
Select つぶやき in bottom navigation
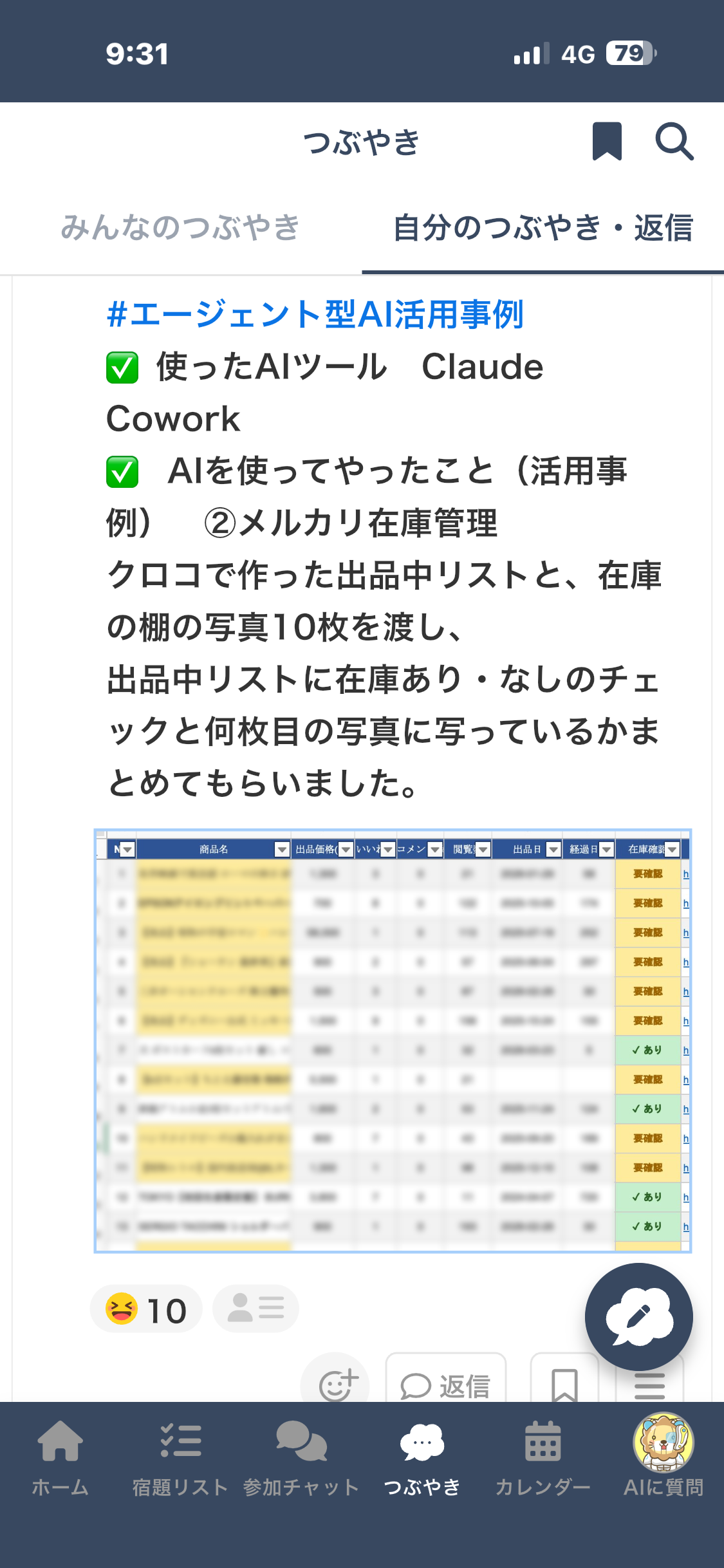coord(422,1458)
